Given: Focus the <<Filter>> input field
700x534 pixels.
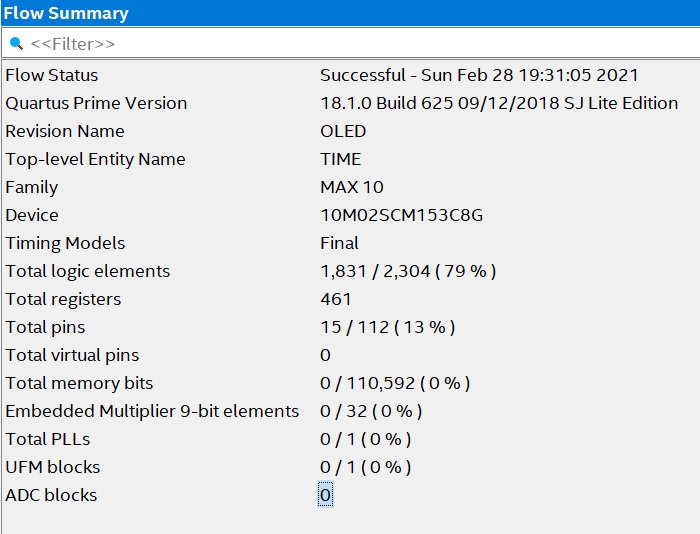Looking at the screenshot, I should 351,43.
